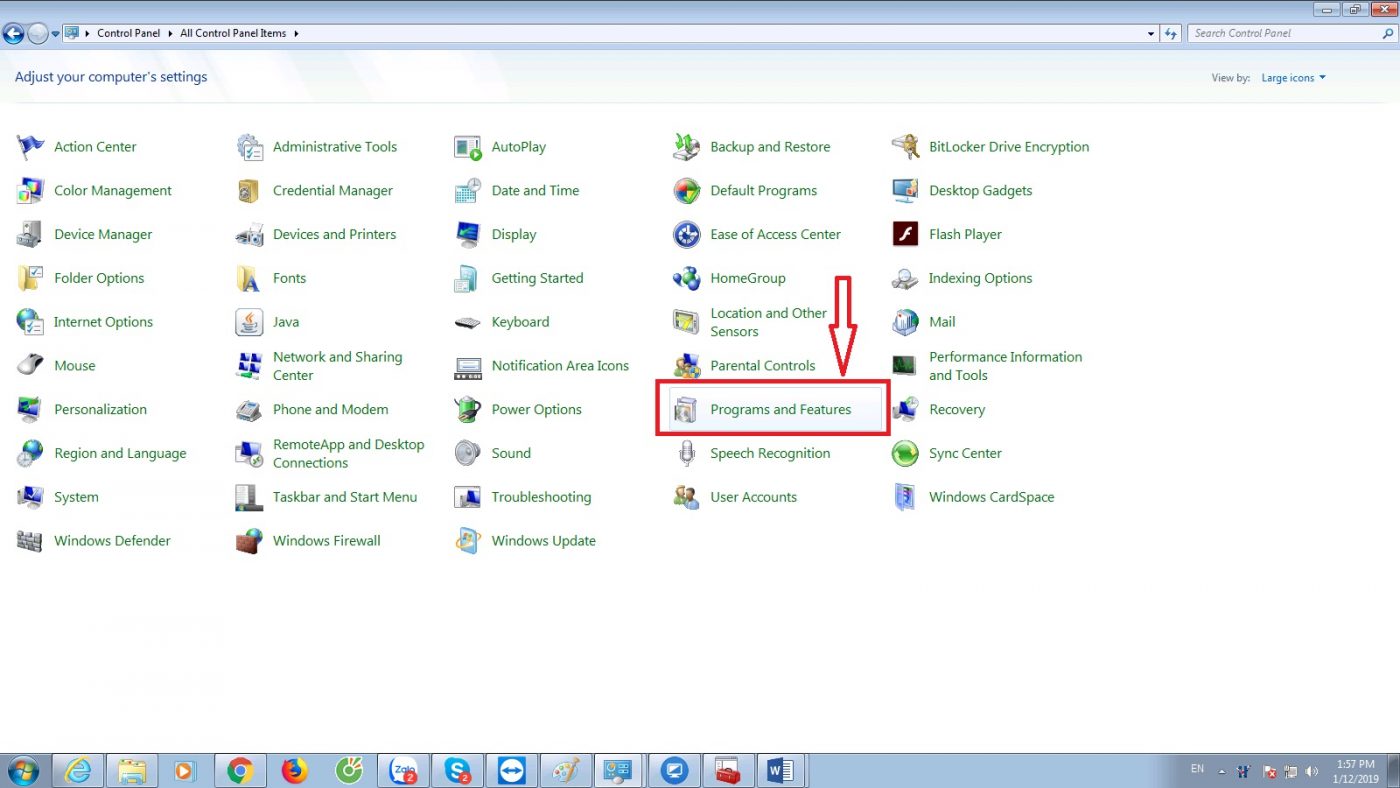The height and width of the screenshot is (788, 1400).
Task: Open the View by Large icons dropdown
Action: pyautogui.click(x=1293, y=78)
